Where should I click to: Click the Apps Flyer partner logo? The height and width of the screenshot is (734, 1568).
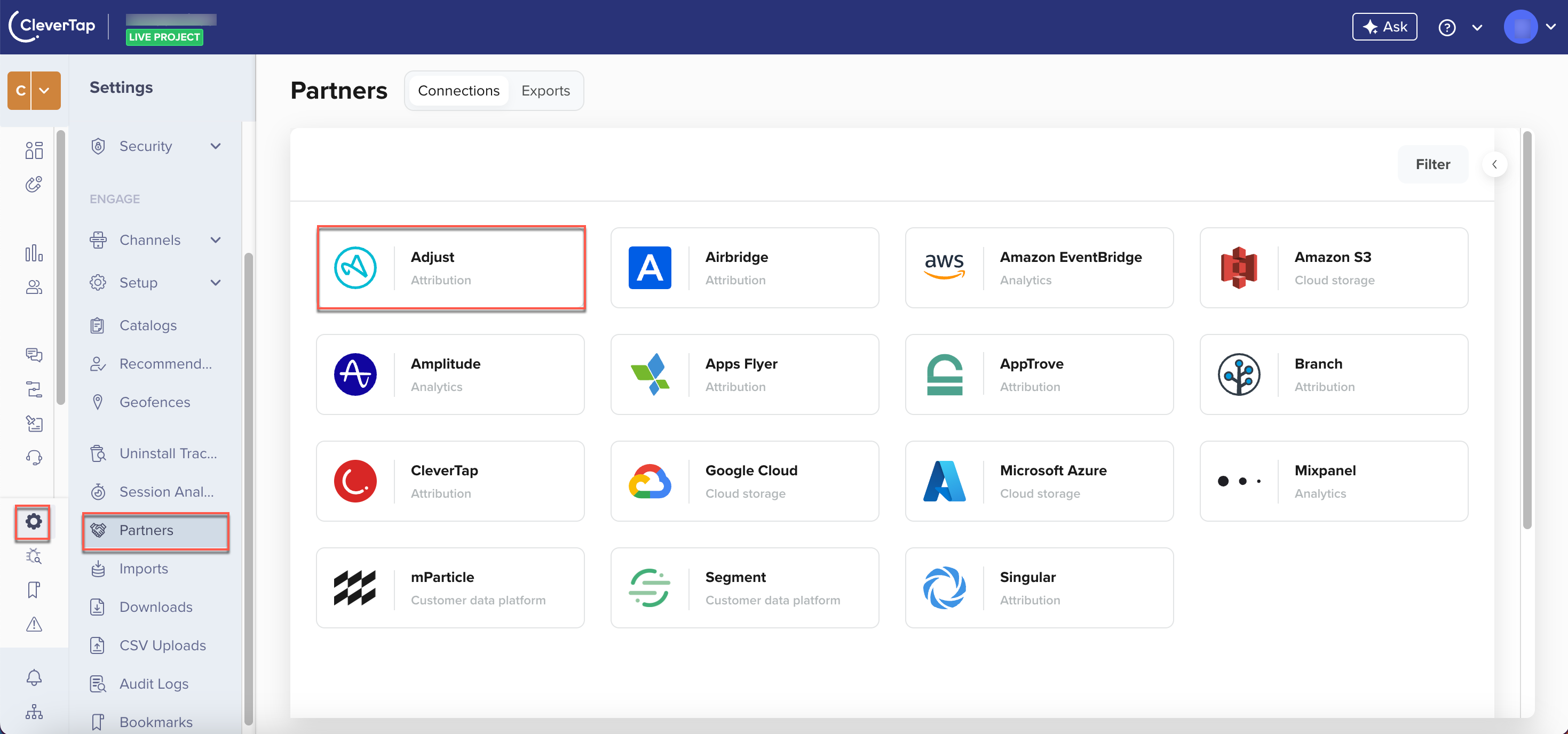pyautogui.click(x=650, y=374)
